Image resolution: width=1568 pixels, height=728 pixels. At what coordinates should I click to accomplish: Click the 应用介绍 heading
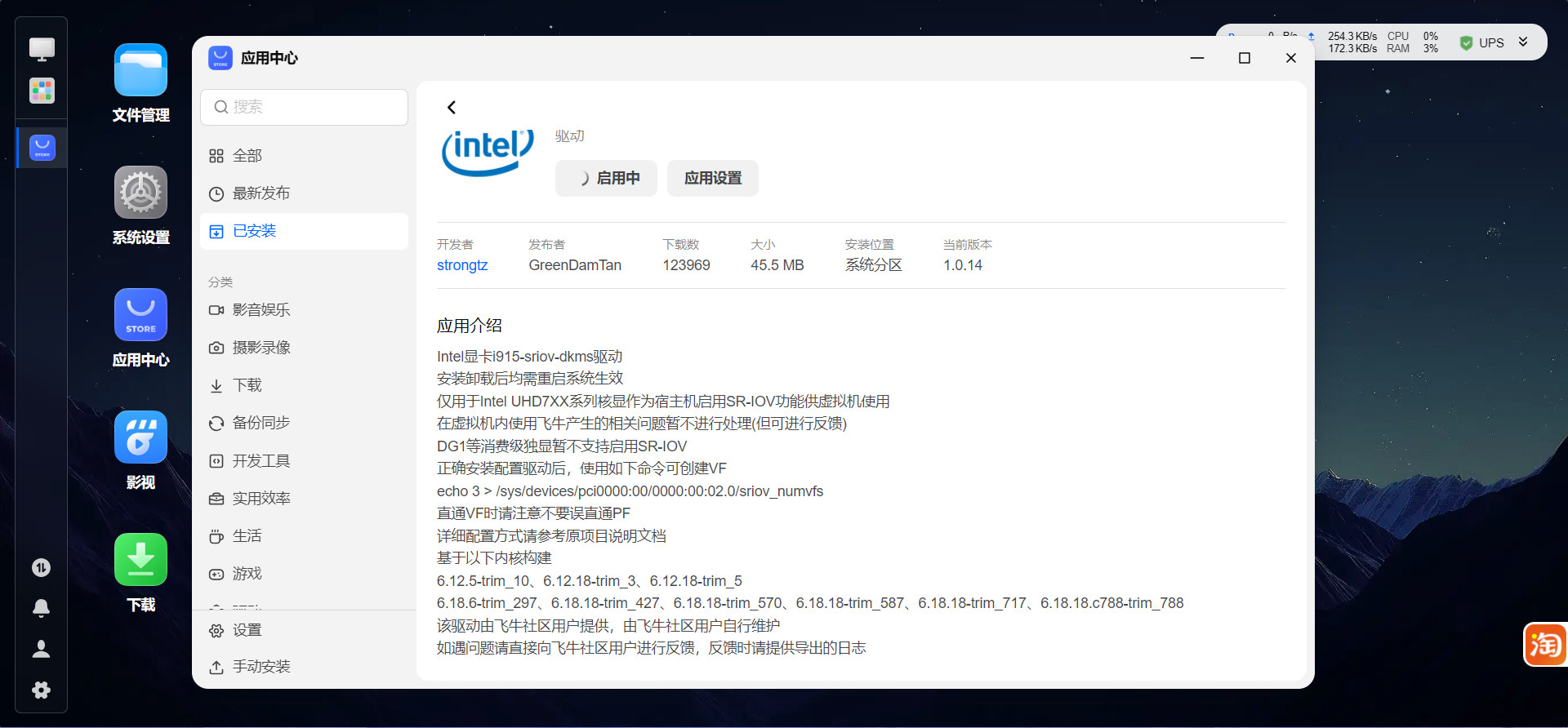pos(470,326)
